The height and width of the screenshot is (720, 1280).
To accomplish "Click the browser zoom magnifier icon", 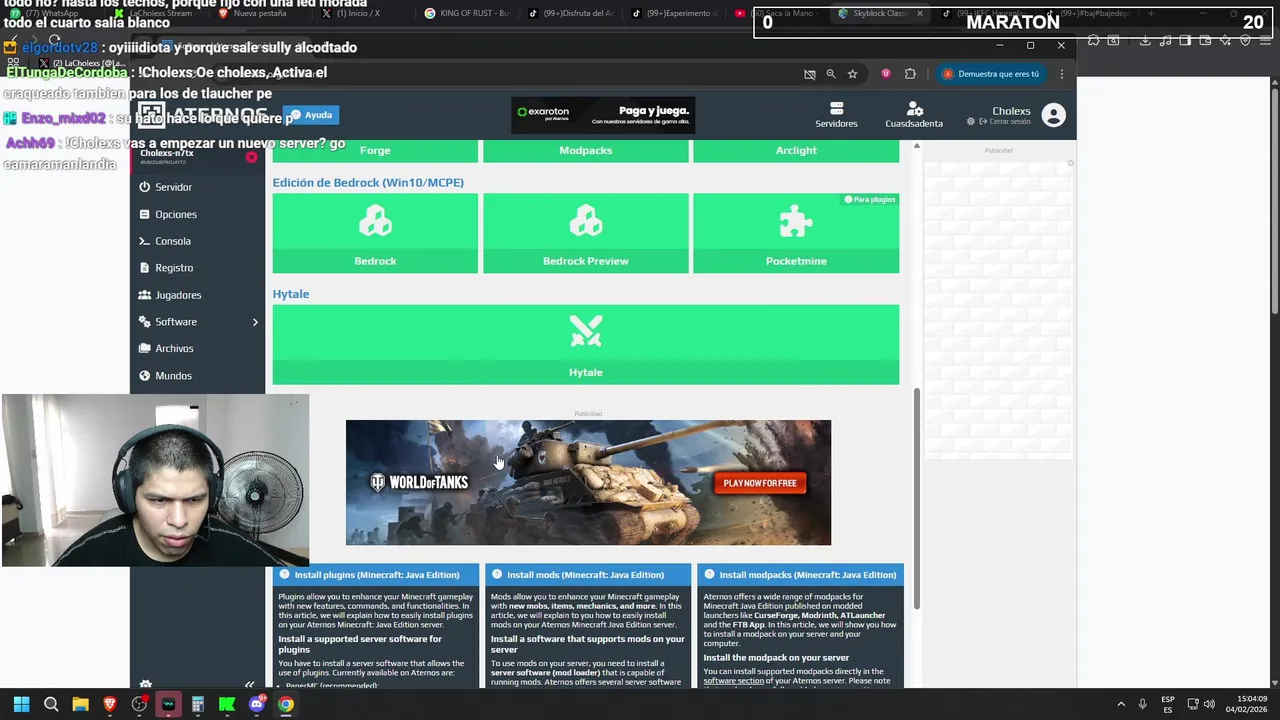I will coord(831,74).
